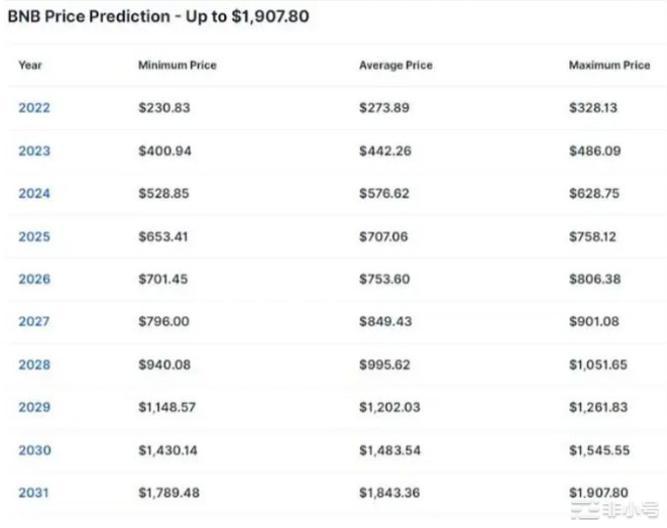Click the Maximum Price column header
This screenshot has height=528, width=667.
click(609, 65)
